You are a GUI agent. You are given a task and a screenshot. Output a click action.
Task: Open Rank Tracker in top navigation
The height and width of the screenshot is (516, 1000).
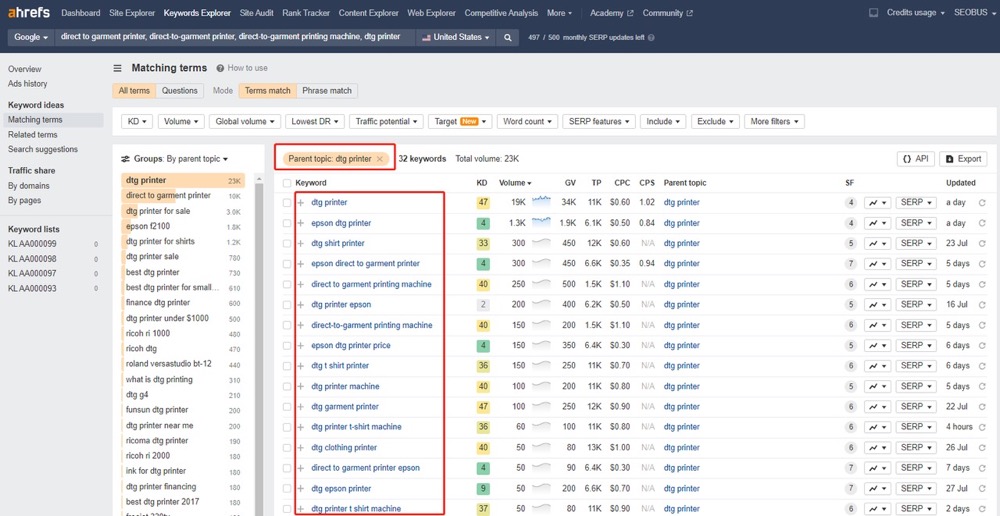[307, 13]
